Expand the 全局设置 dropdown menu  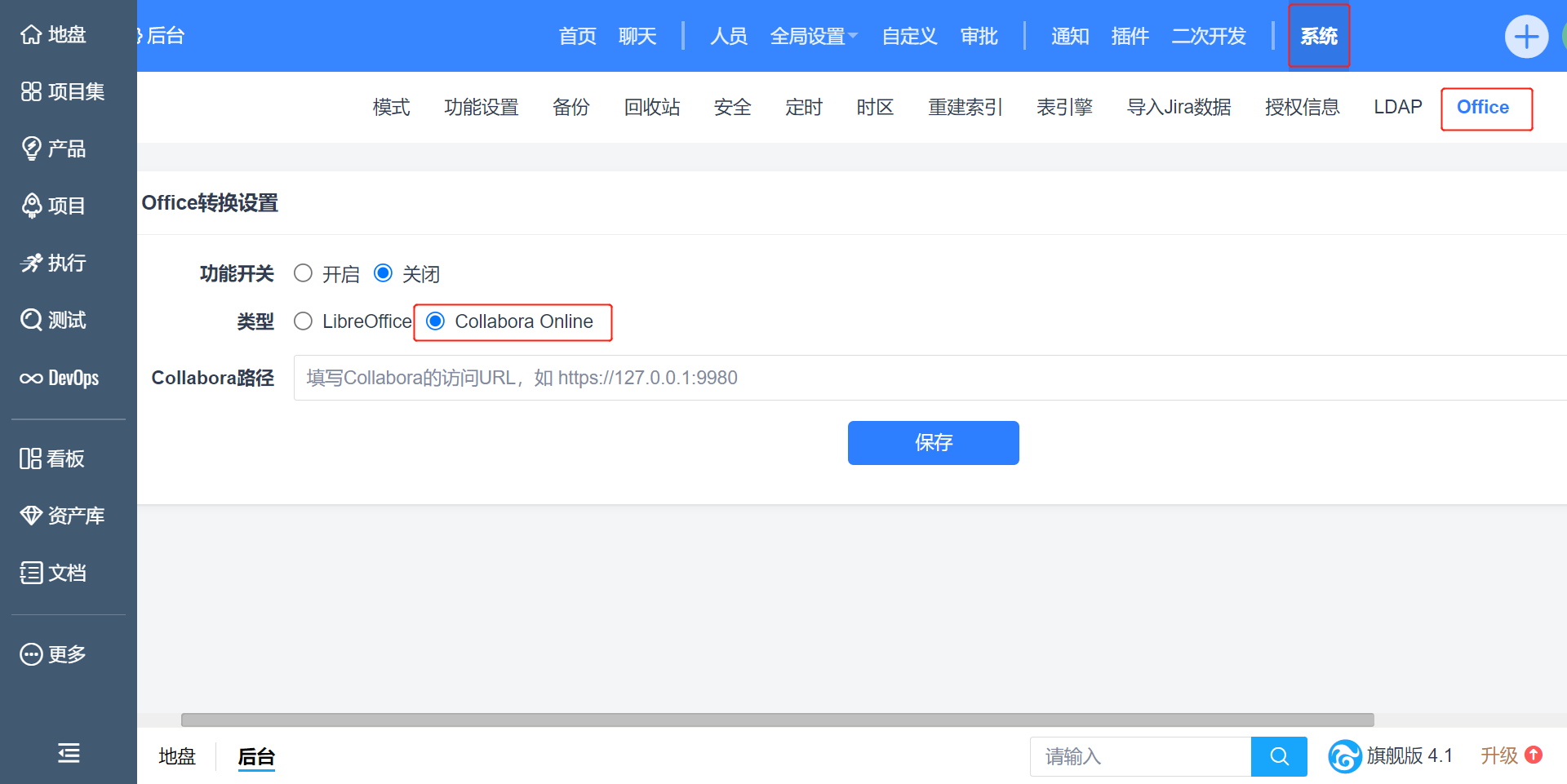click(814, 36)
